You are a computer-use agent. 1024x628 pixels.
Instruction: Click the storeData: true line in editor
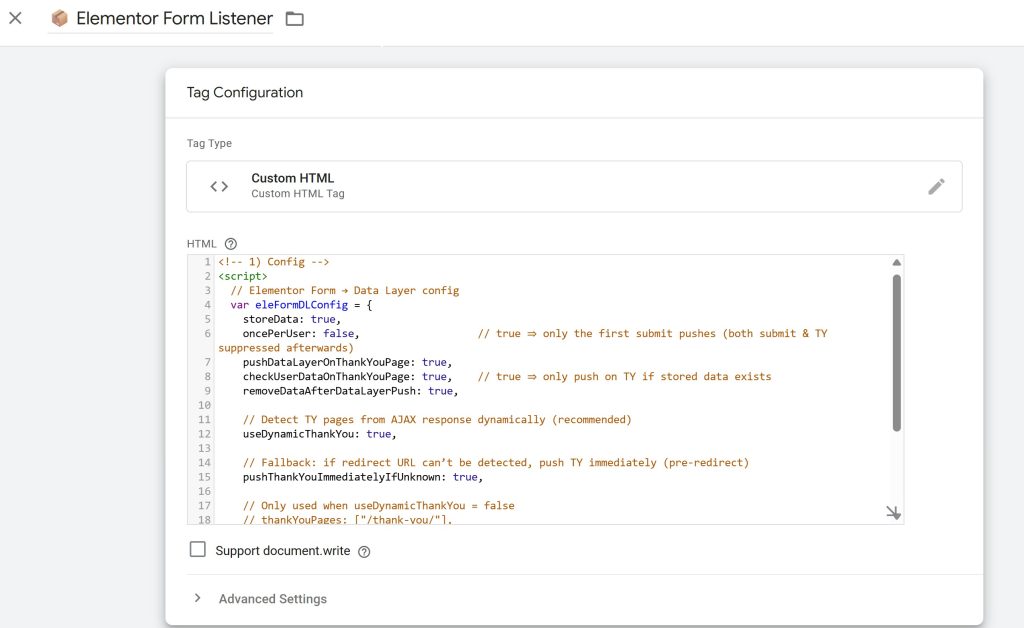pyautogui.click(x=292, y=319)
